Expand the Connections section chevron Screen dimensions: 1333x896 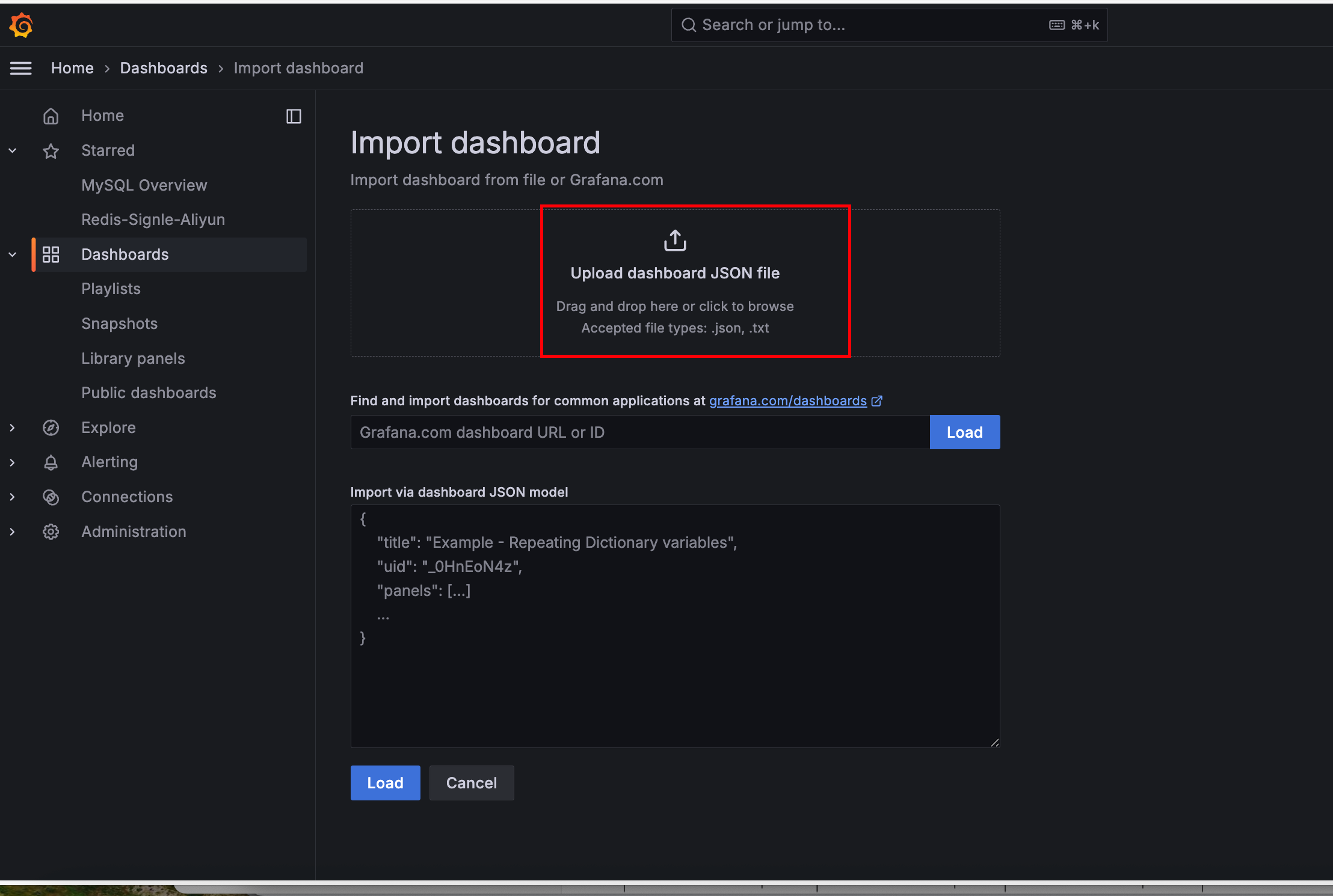point(12,497)
